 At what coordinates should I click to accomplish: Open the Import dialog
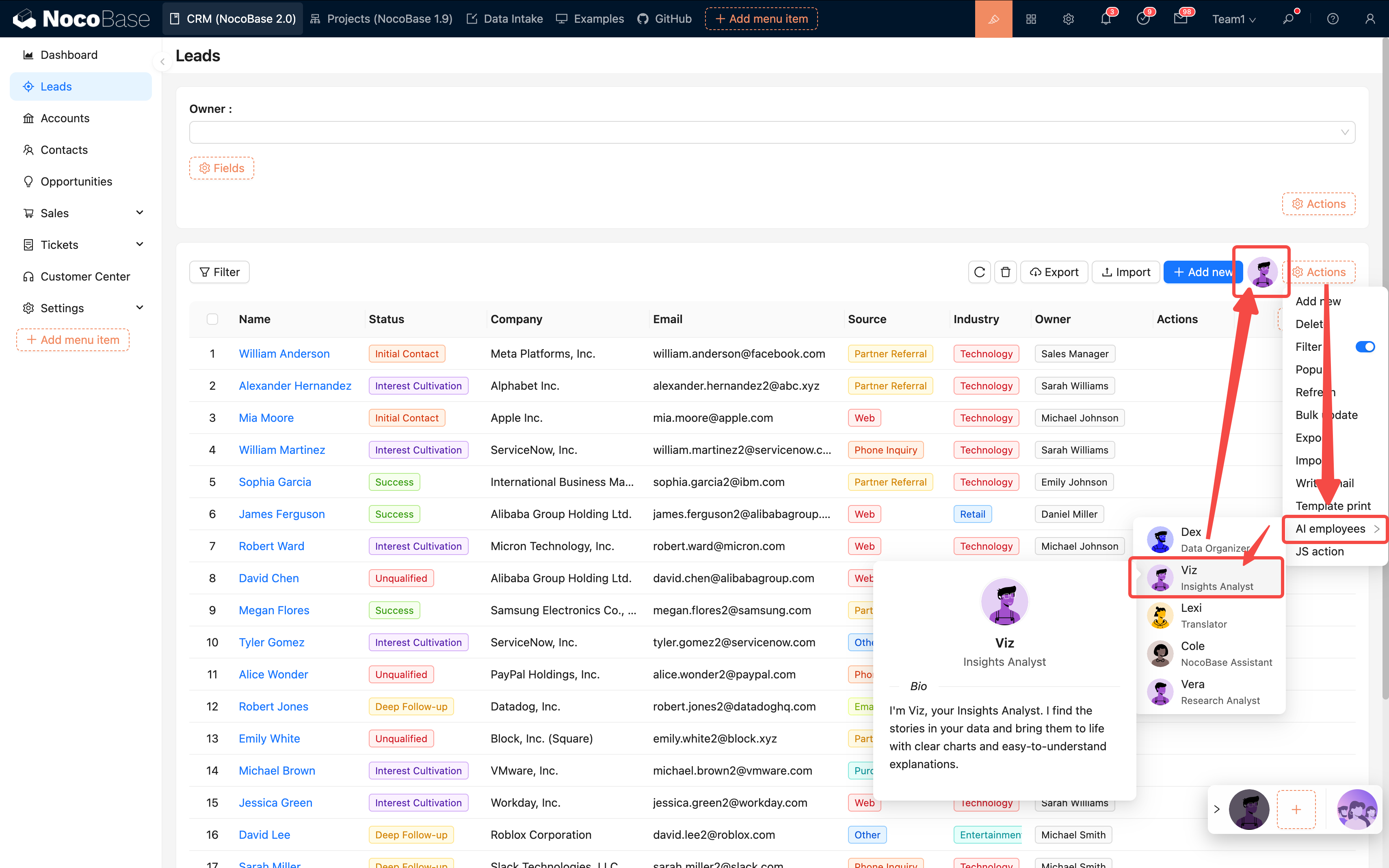pos(1125,272)
